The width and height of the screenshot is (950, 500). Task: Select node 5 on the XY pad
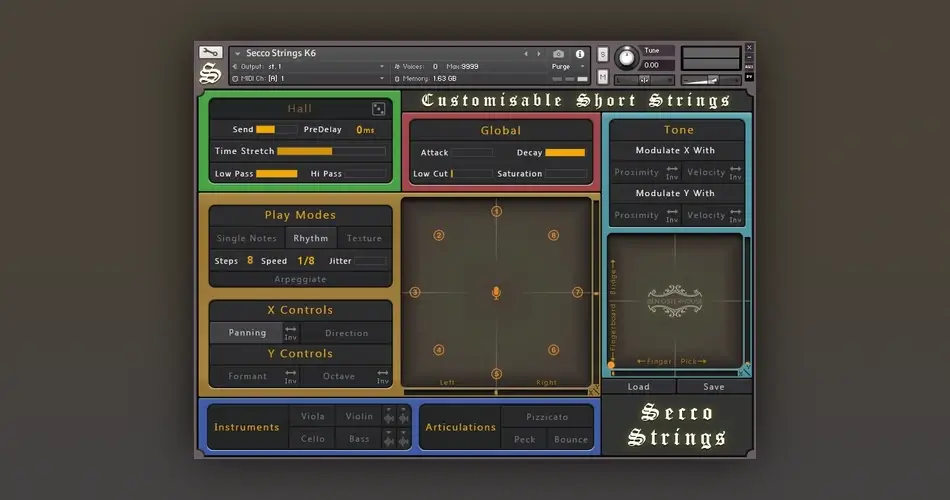(x=496, y=374)
